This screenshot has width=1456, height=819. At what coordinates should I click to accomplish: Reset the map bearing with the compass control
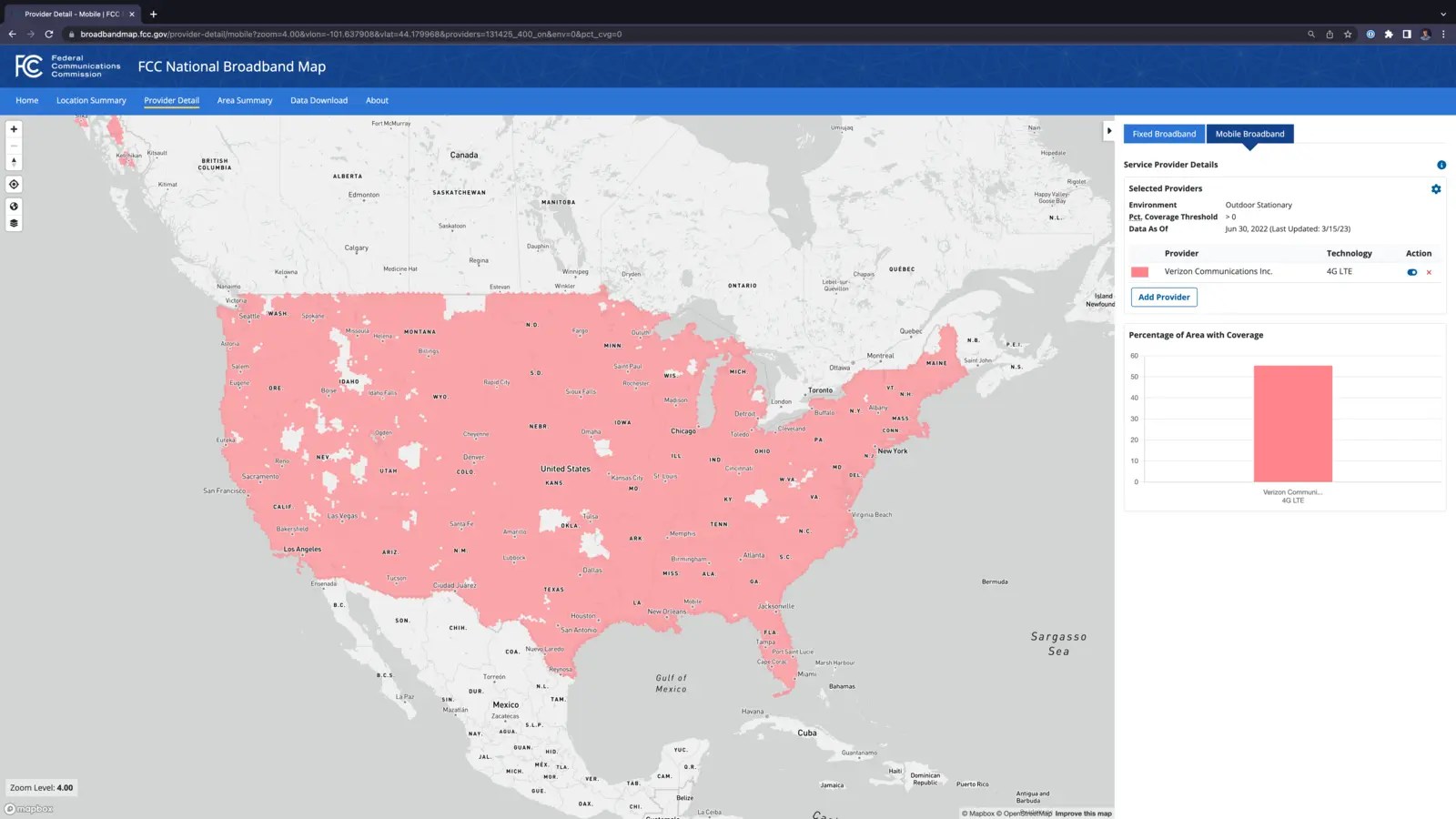pyautogui.click(x=14, y=161)
